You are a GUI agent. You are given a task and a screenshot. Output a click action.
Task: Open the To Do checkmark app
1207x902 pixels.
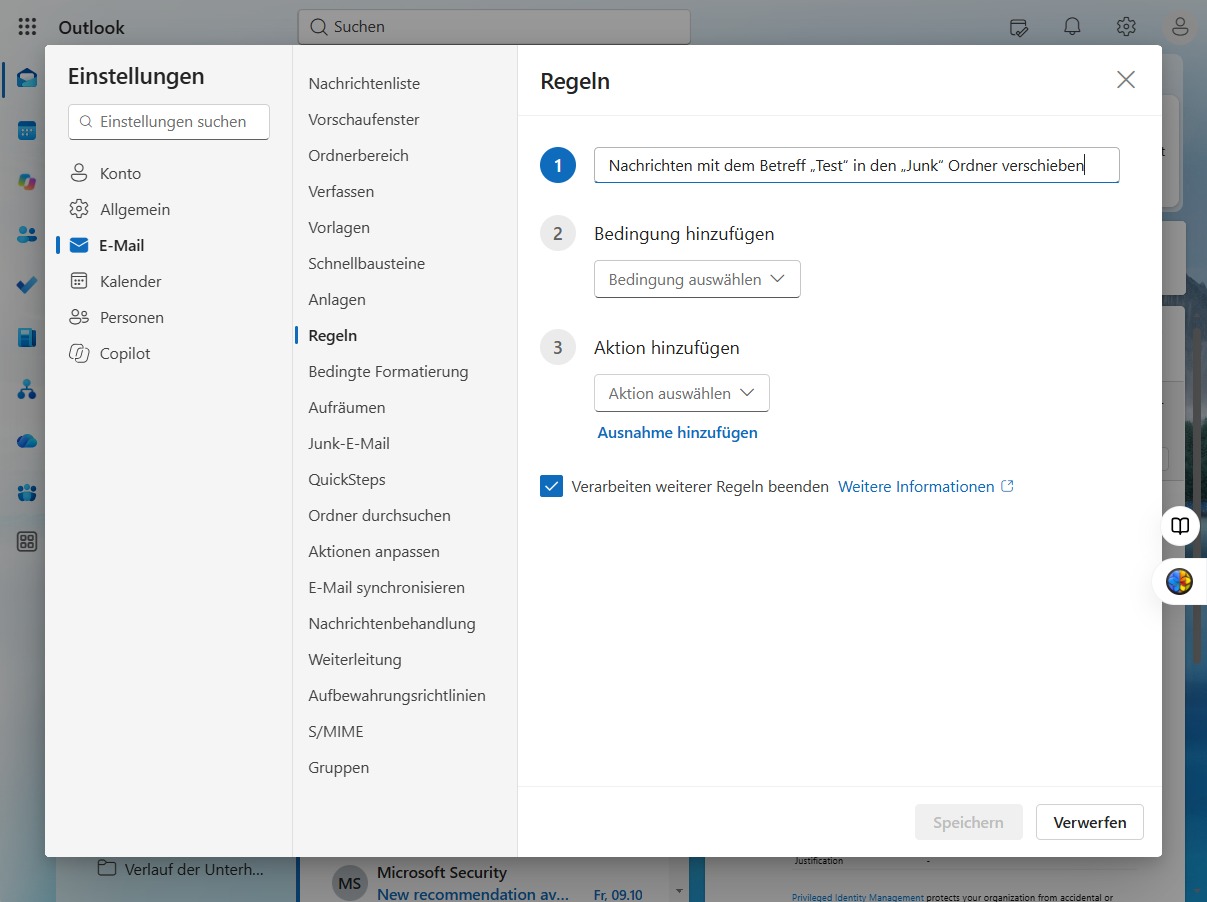[x=27, y=285]
